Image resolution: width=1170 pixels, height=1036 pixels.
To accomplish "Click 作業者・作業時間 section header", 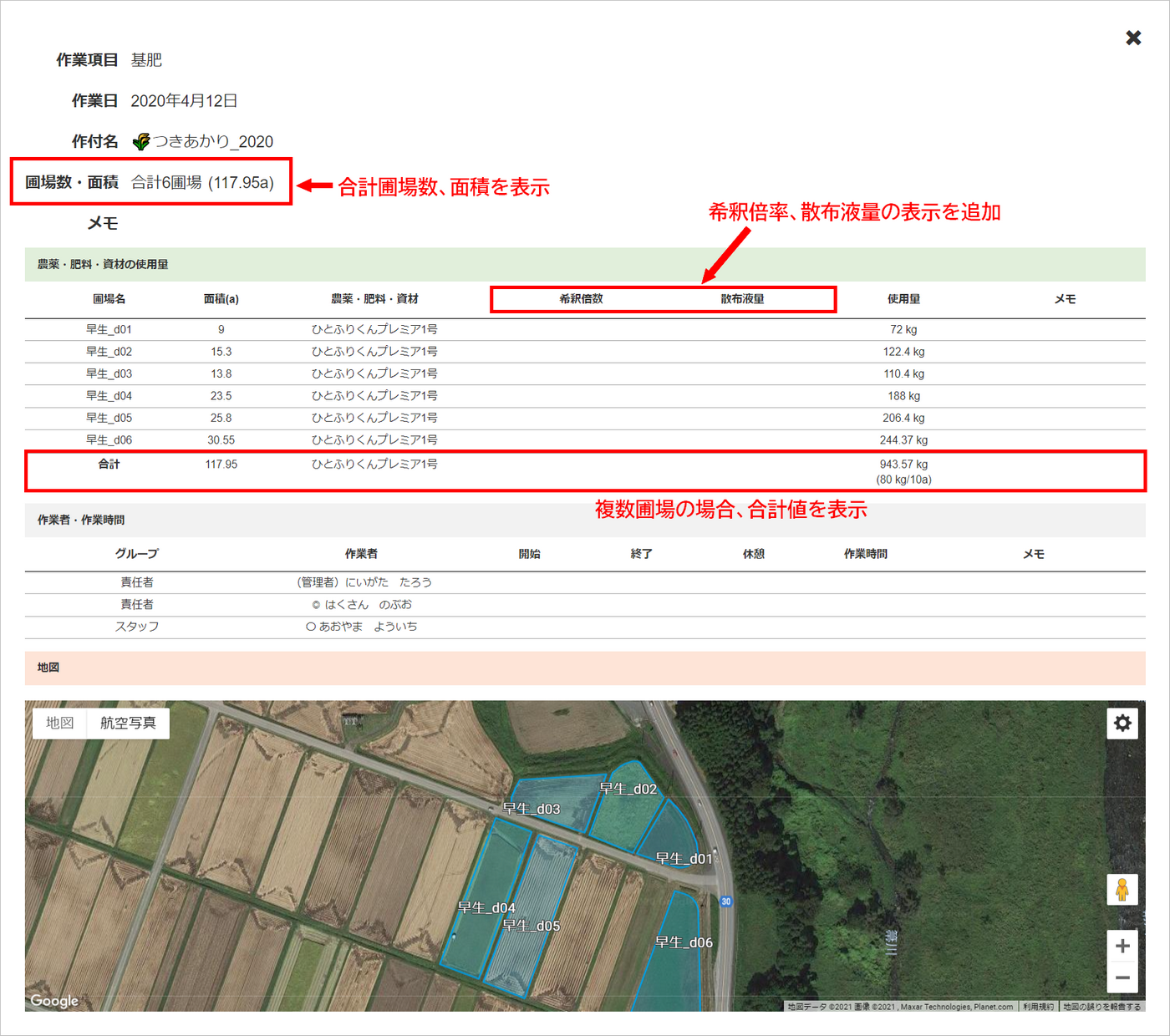I will pos(585,520).
